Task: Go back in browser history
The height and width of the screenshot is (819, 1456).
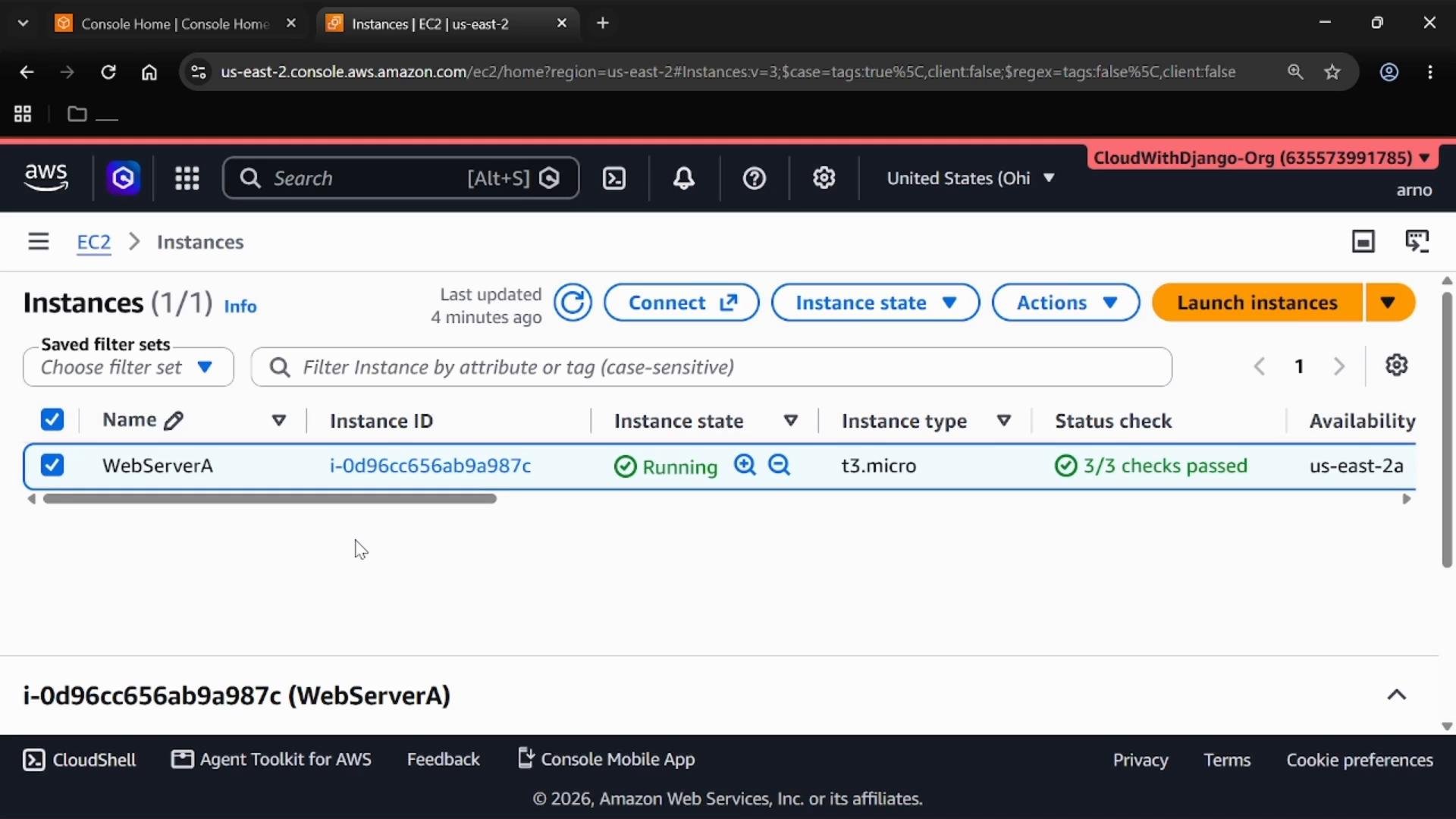Action: pyautogui.click(x=27, y=72)
